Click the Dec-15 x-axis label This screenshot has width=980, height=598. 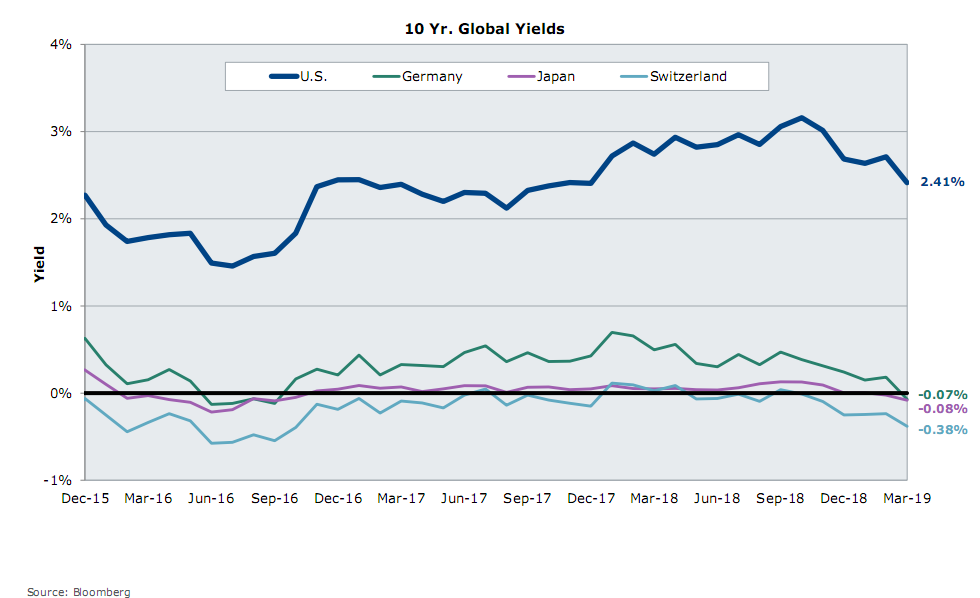pyautogui.click(x=85, y=498)
